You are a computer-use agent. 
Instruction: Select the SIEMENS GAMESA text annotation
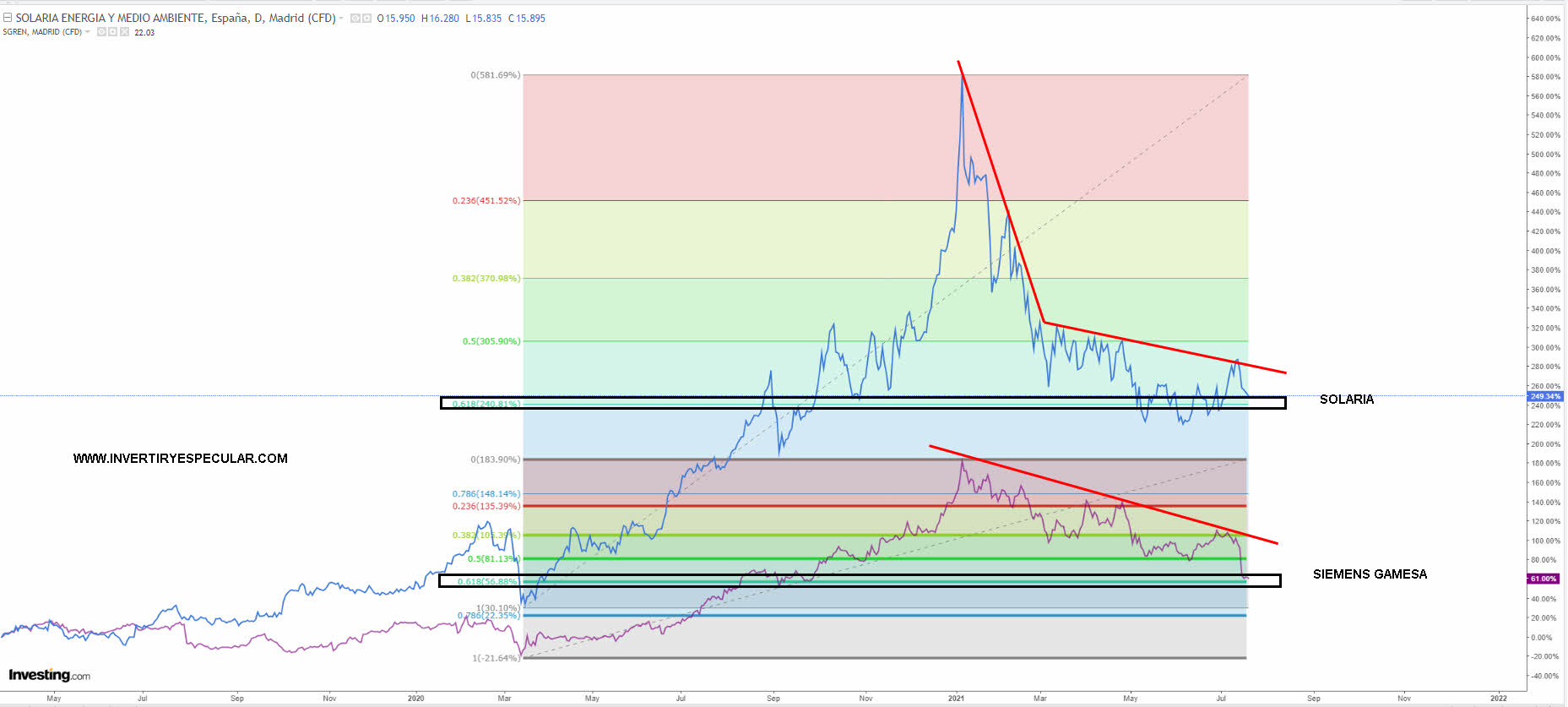[x=1370, y=574]
